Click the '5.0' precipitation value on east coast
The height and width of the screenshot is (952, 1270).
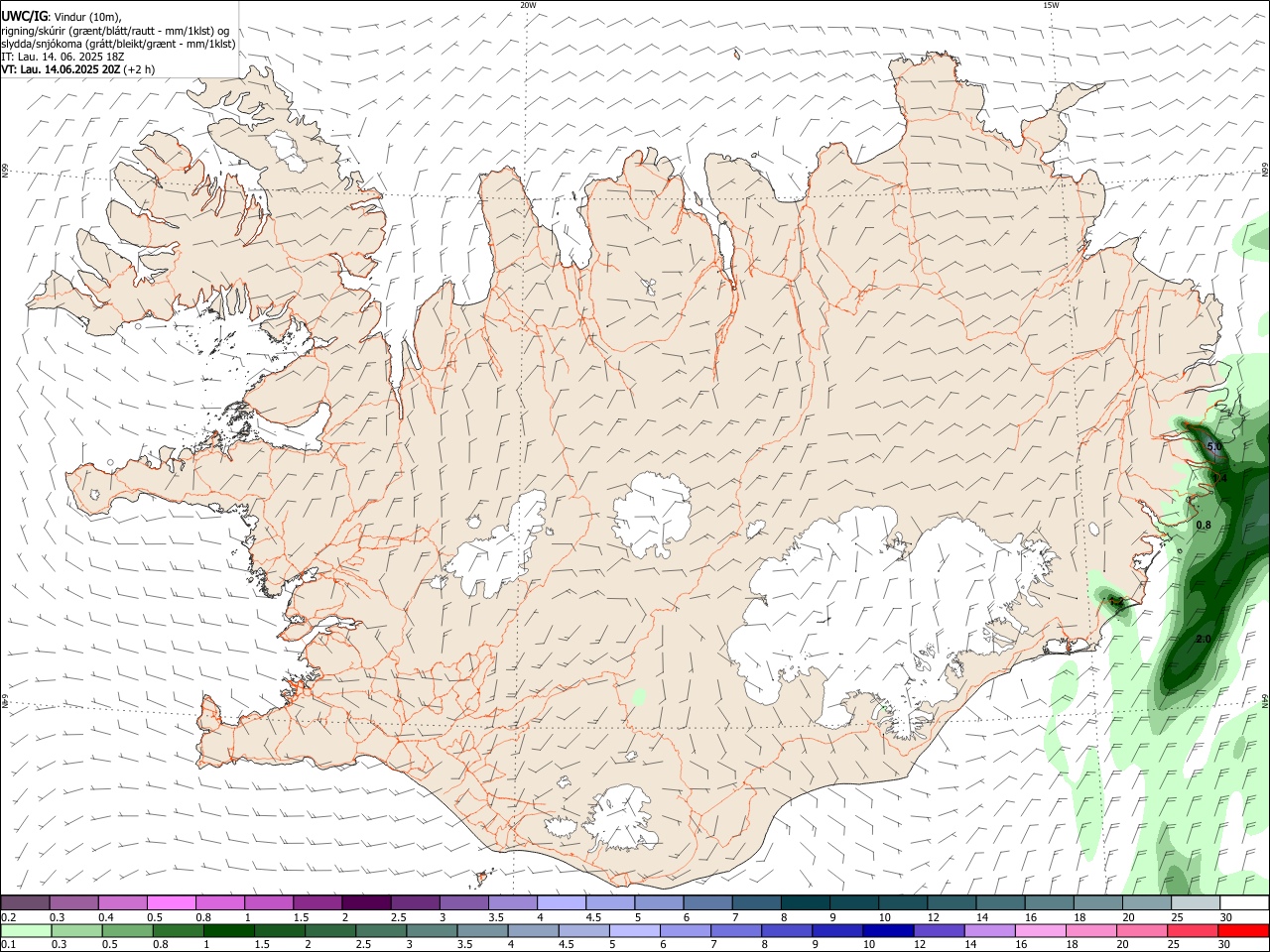(x=1214, y=447)
